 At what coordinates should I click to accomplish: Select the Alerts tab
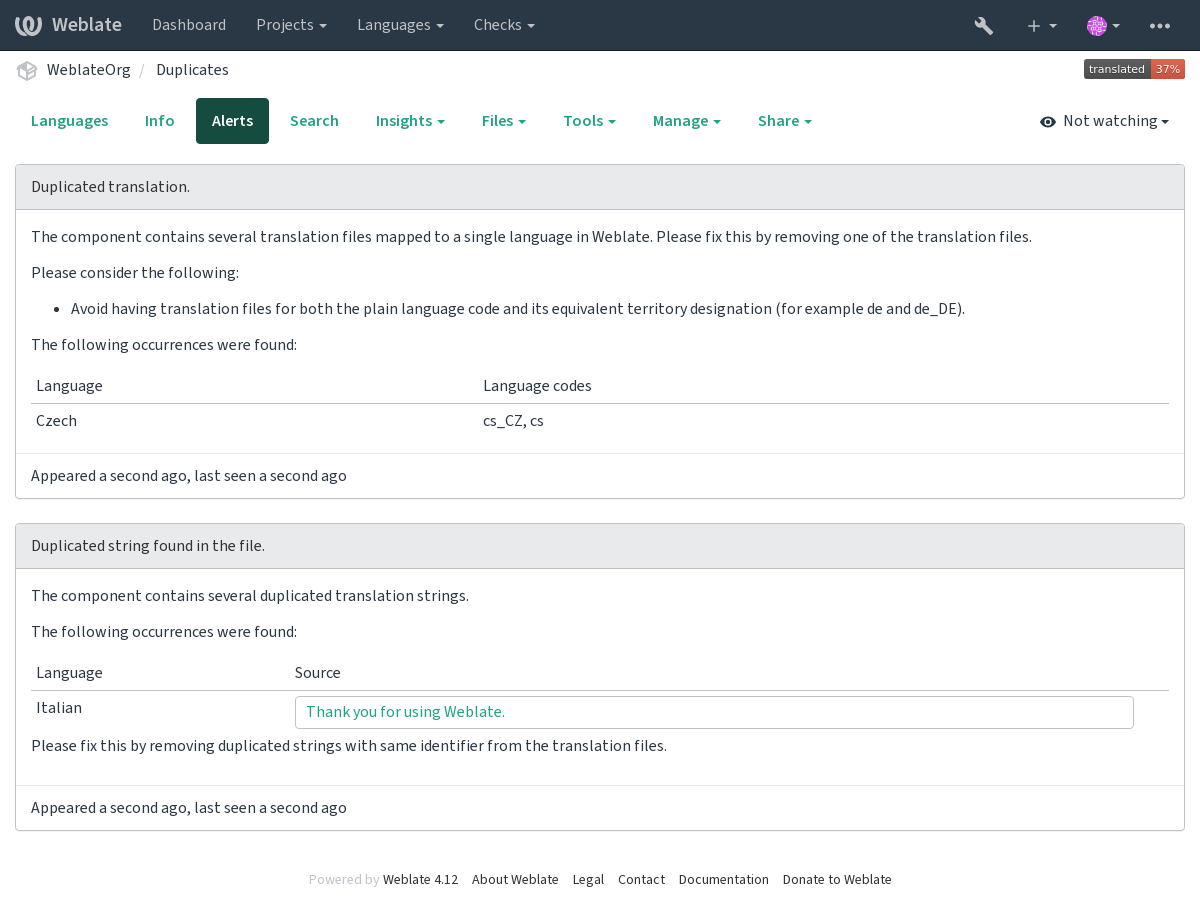click(232, 121)
